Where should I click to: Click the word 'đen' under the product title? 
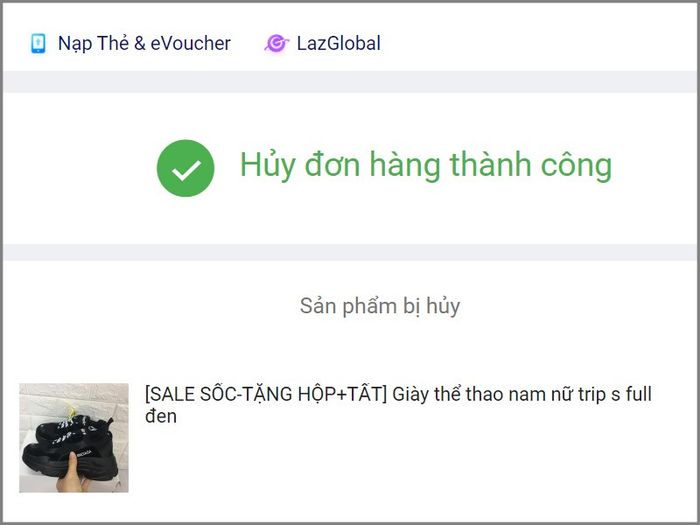pos(161,416)
